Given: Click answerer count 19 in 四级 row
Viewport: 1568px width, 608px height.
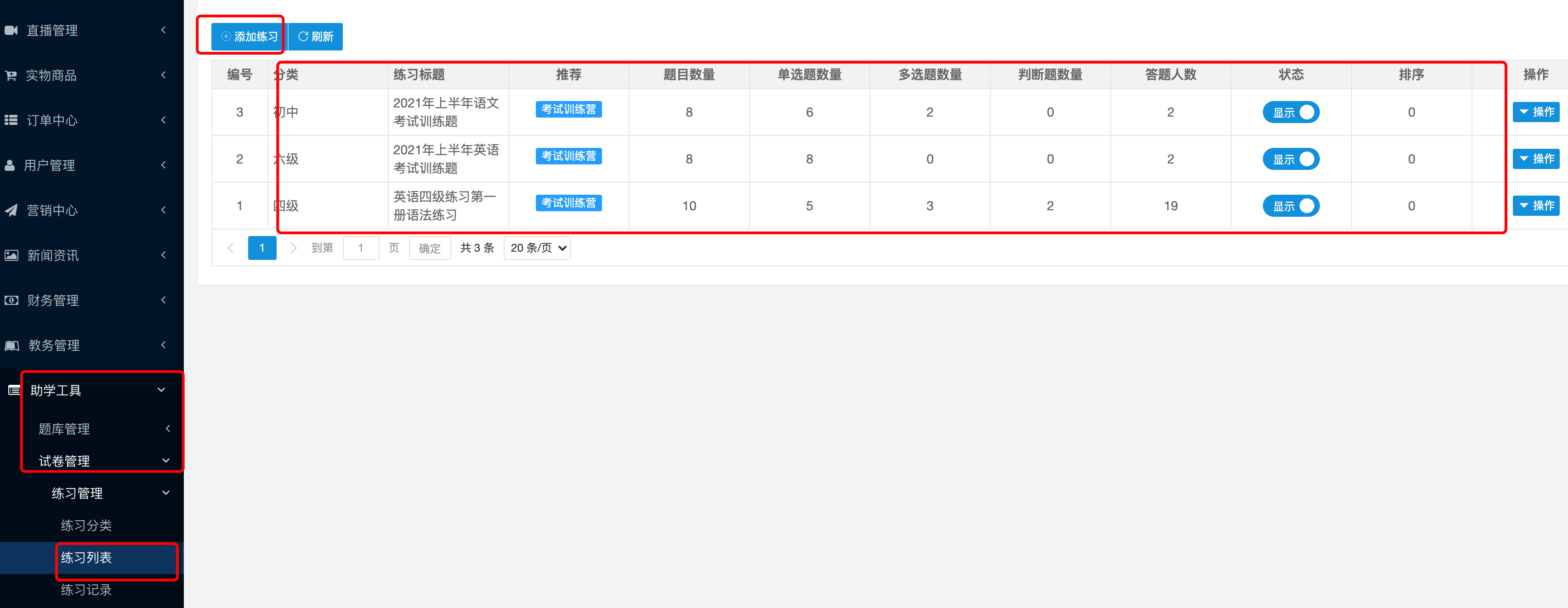Looking at the screenshot, I should (1170, 206).
